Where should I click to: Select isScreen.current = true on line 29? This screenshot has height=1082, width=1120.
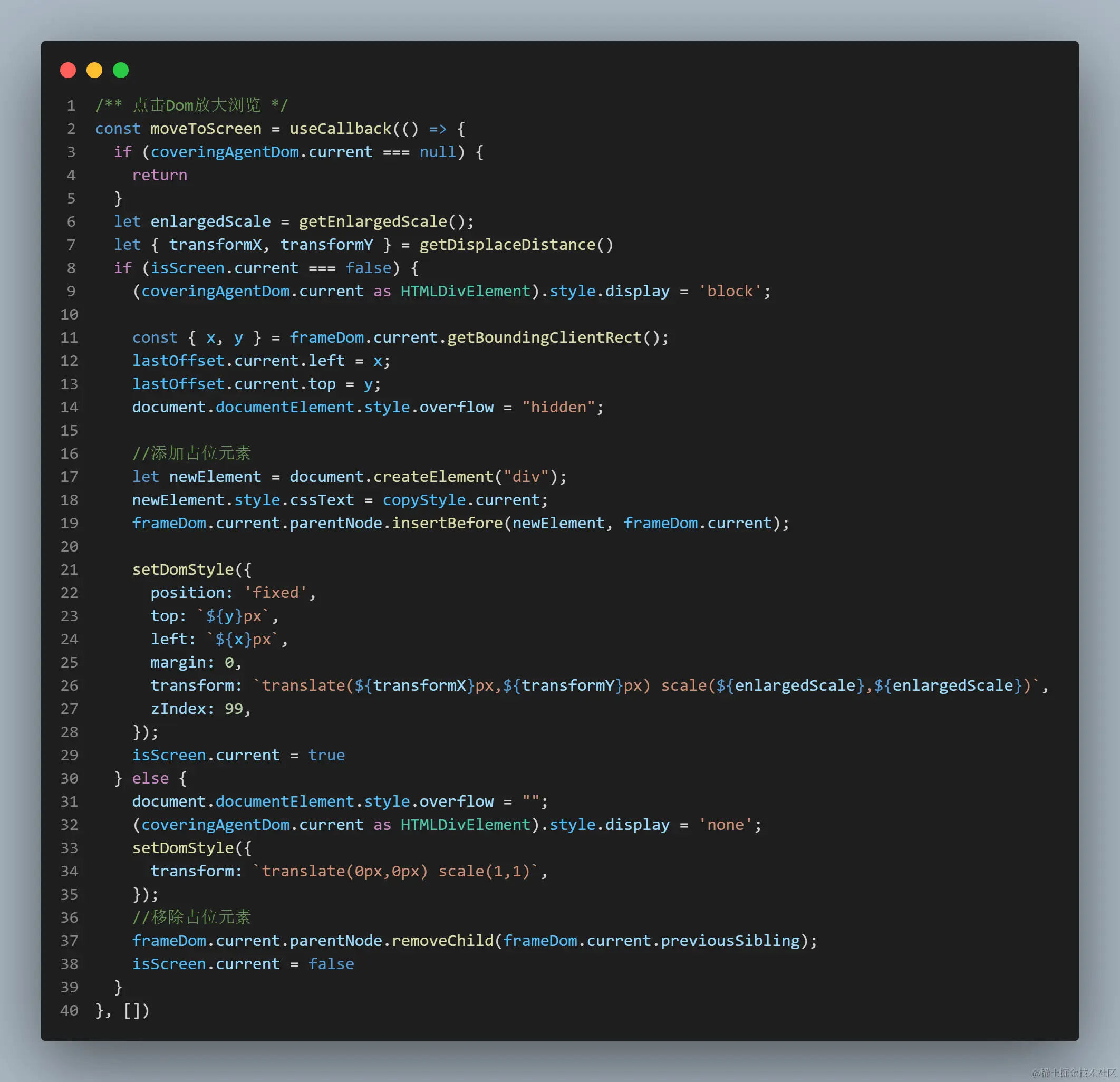[x=238, y=755]
